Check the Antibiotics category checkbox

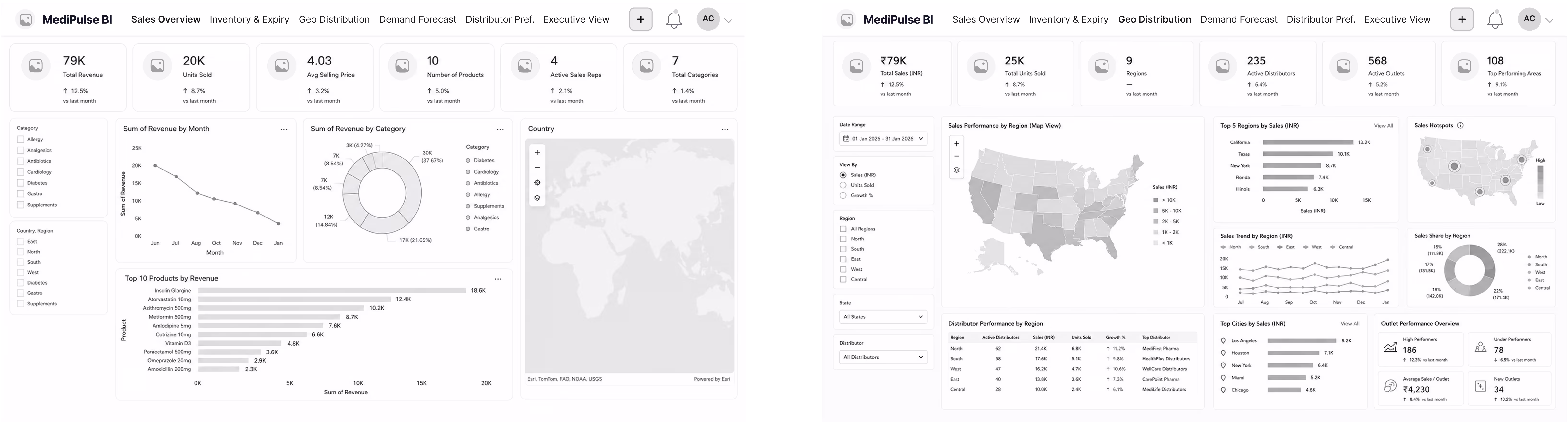click(20, 161)
